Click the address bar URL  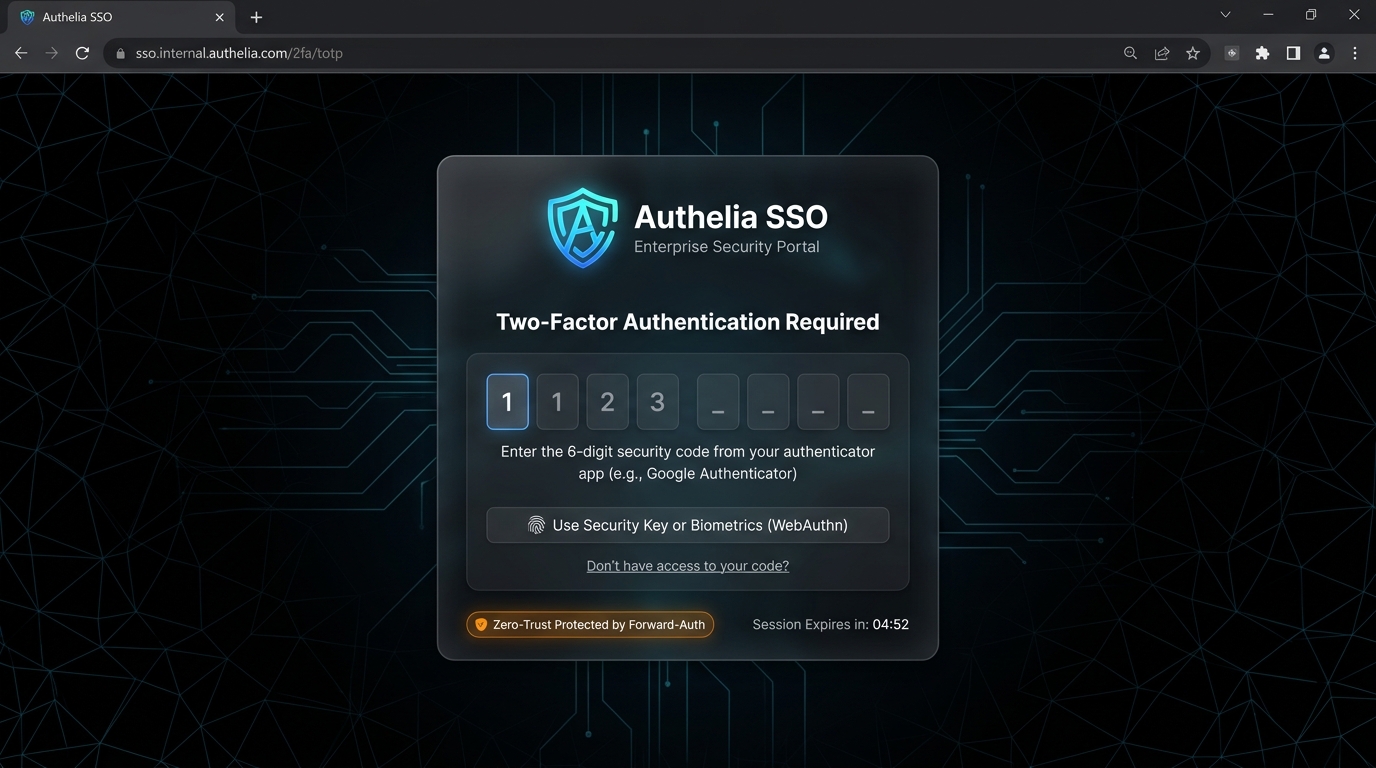point(239,53)
